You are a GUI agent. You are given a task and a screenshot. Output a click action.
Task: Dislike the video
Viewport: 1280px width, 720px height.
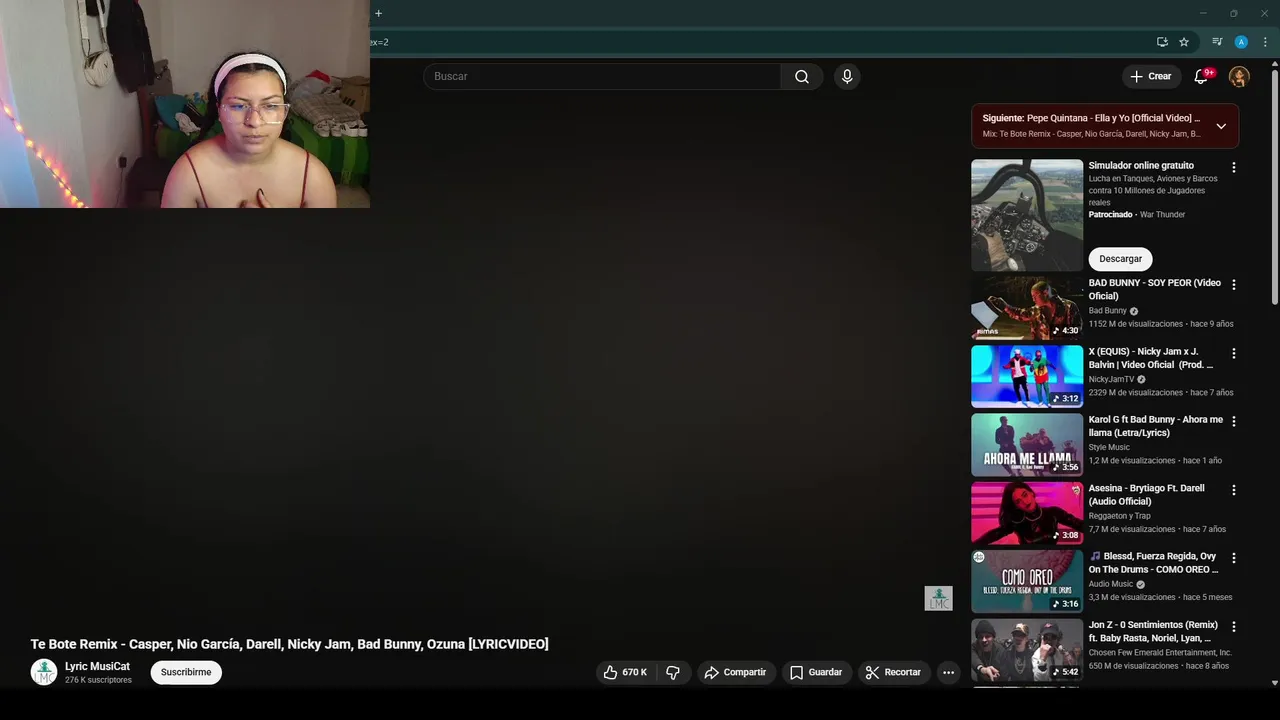pyautogui.click(x=673, y=672)
